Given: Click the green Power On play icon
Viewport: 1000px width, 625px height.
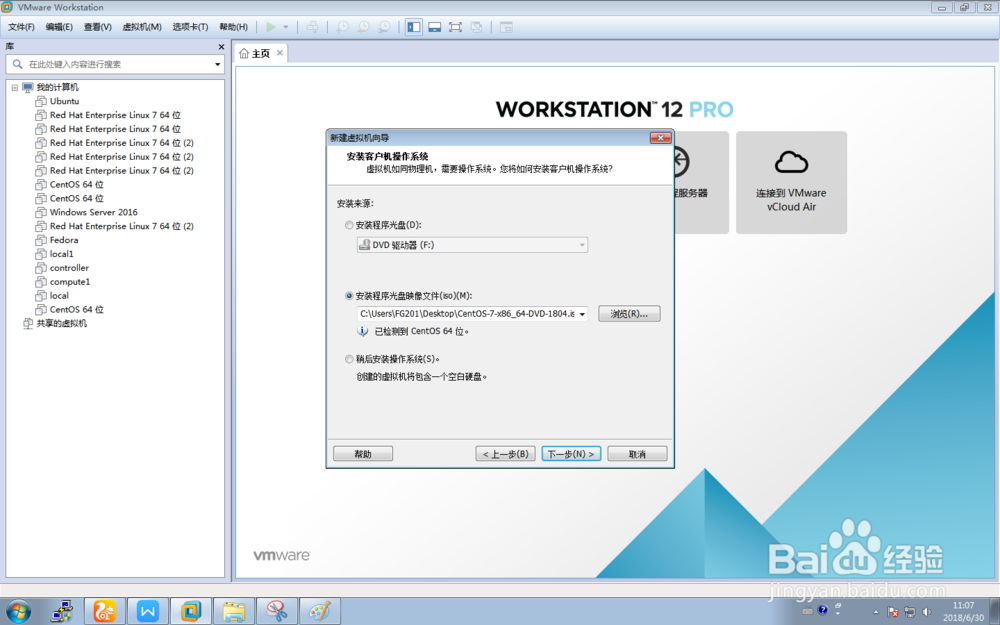Looking at the screenshot, I should click(271, 27).
